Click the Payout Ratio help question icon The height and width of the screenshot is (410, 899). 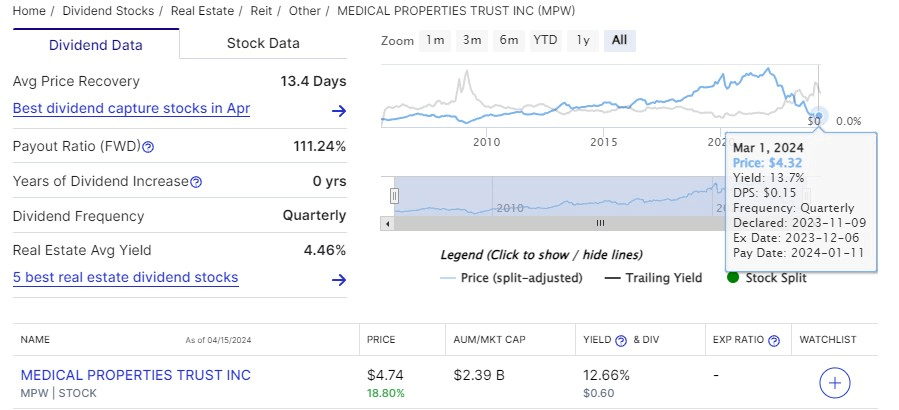148,147
